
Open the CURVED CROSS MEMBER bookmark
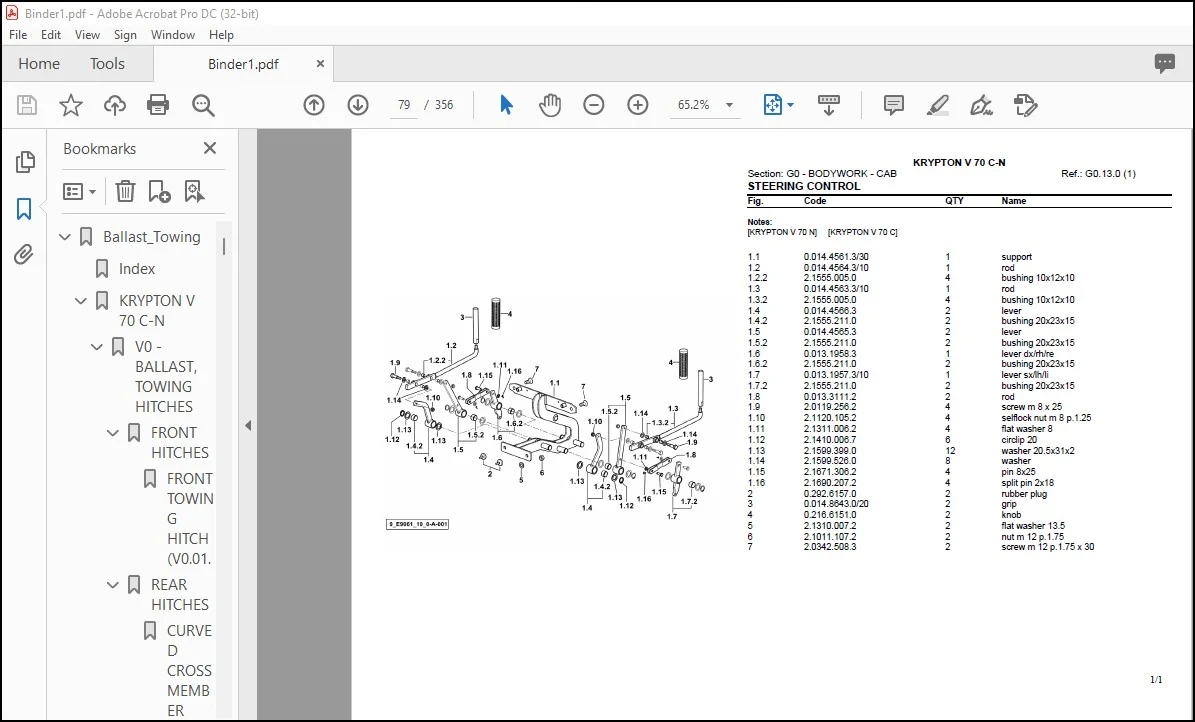190,671
